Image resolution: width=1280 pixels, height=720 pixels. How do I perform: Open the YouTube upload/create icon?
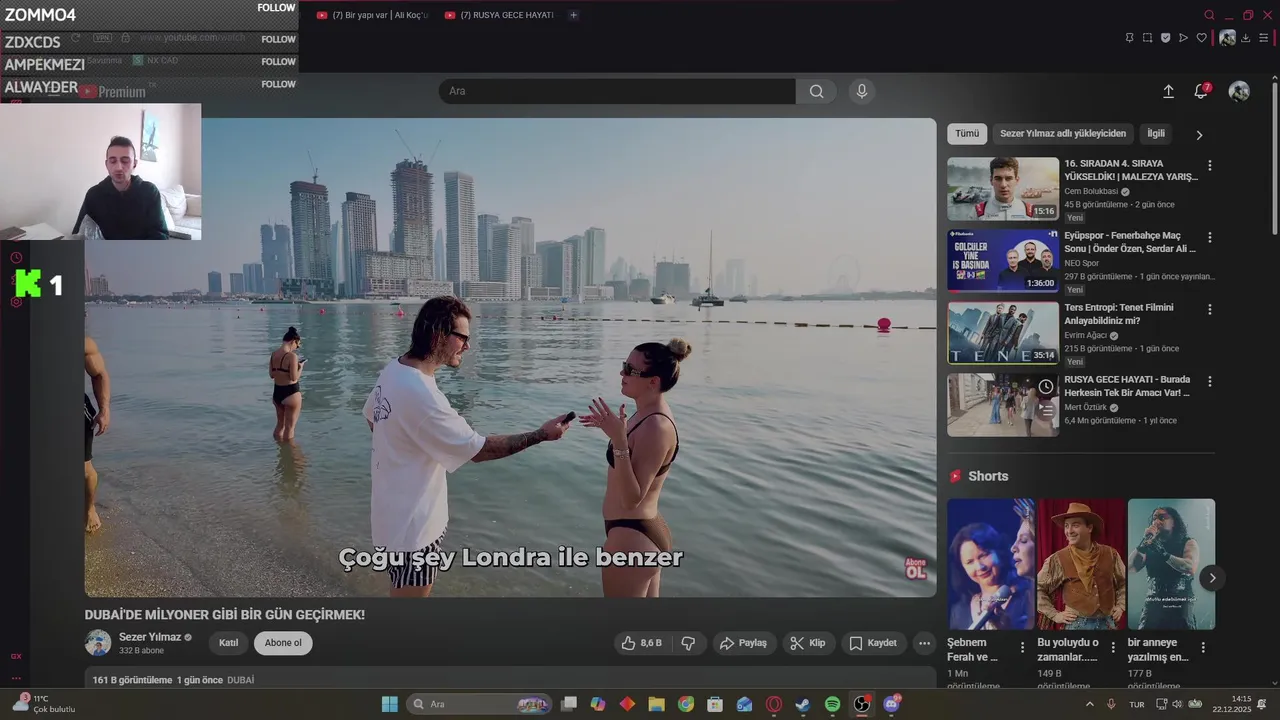pos(1168,91)
